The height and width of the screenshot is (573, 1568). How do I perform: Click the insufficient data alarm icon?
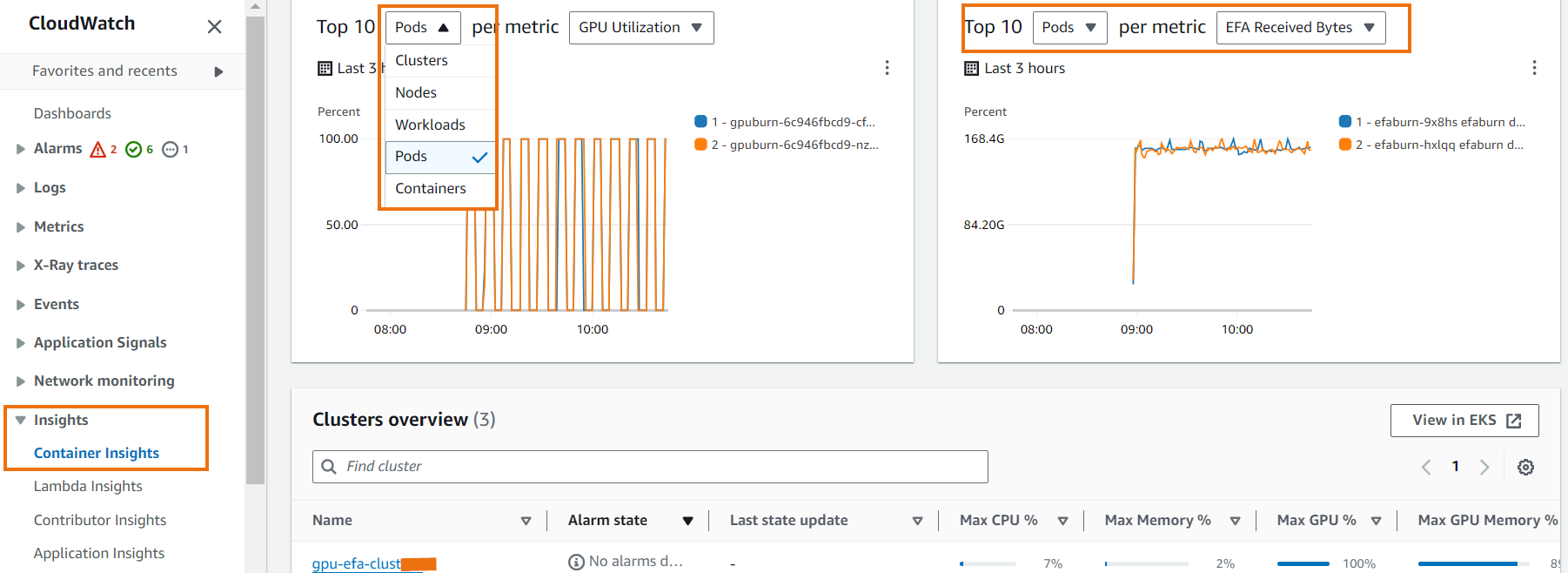tap(171, 150)
